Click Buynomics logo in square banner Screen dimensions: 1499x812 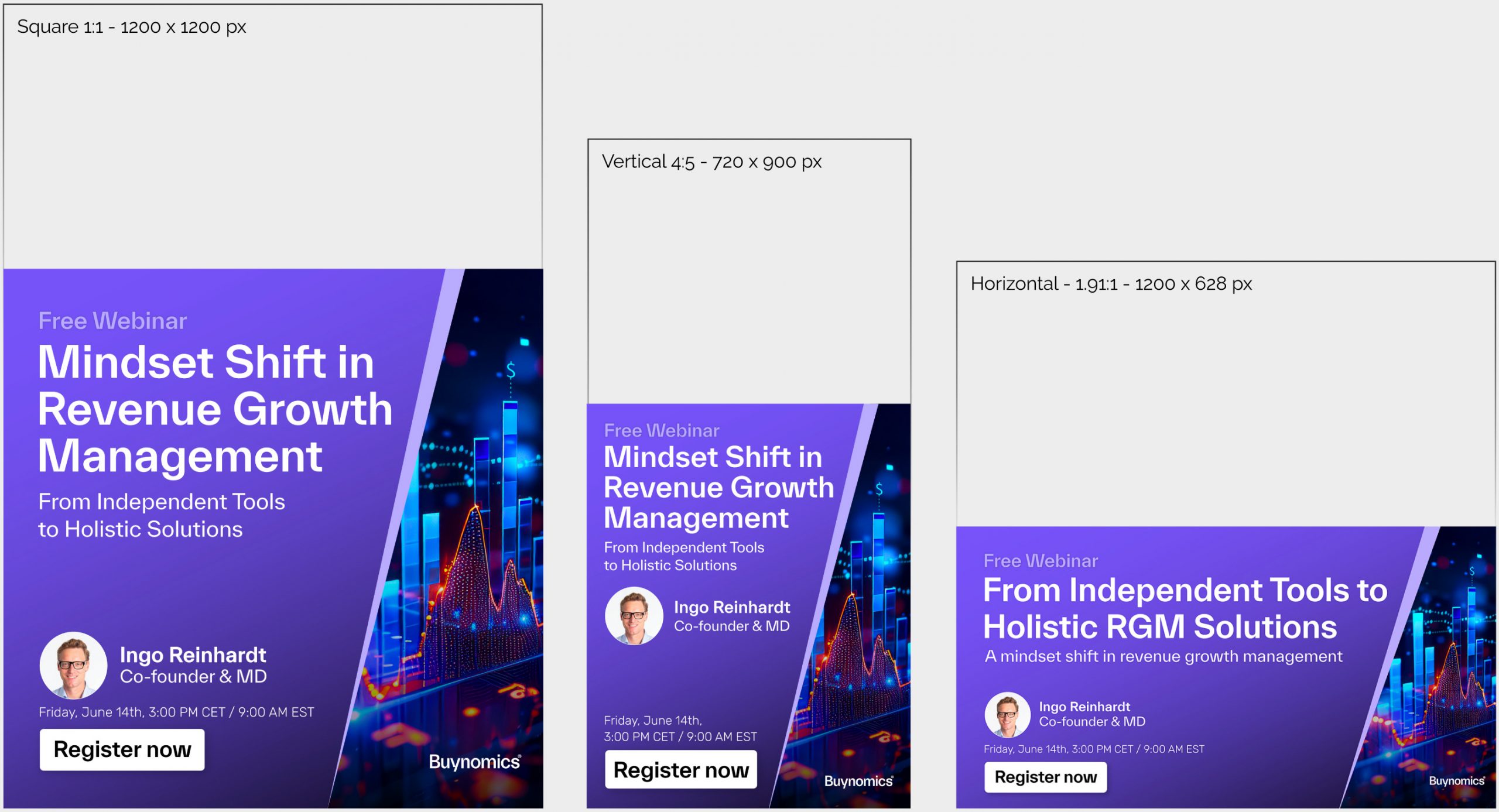474,762
